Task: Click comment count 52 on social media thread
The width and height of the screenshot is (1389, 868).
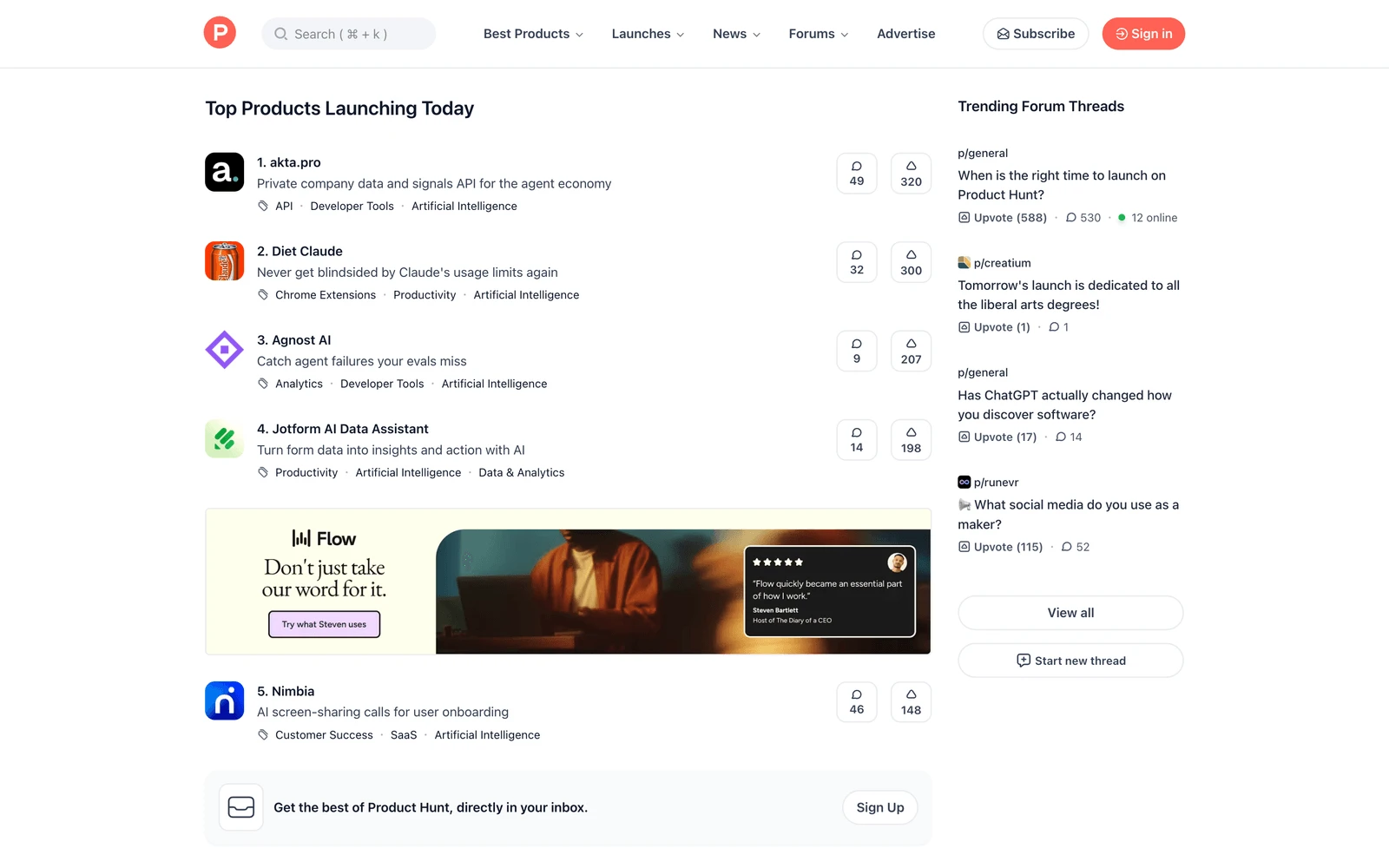Action: (1075, 547)
